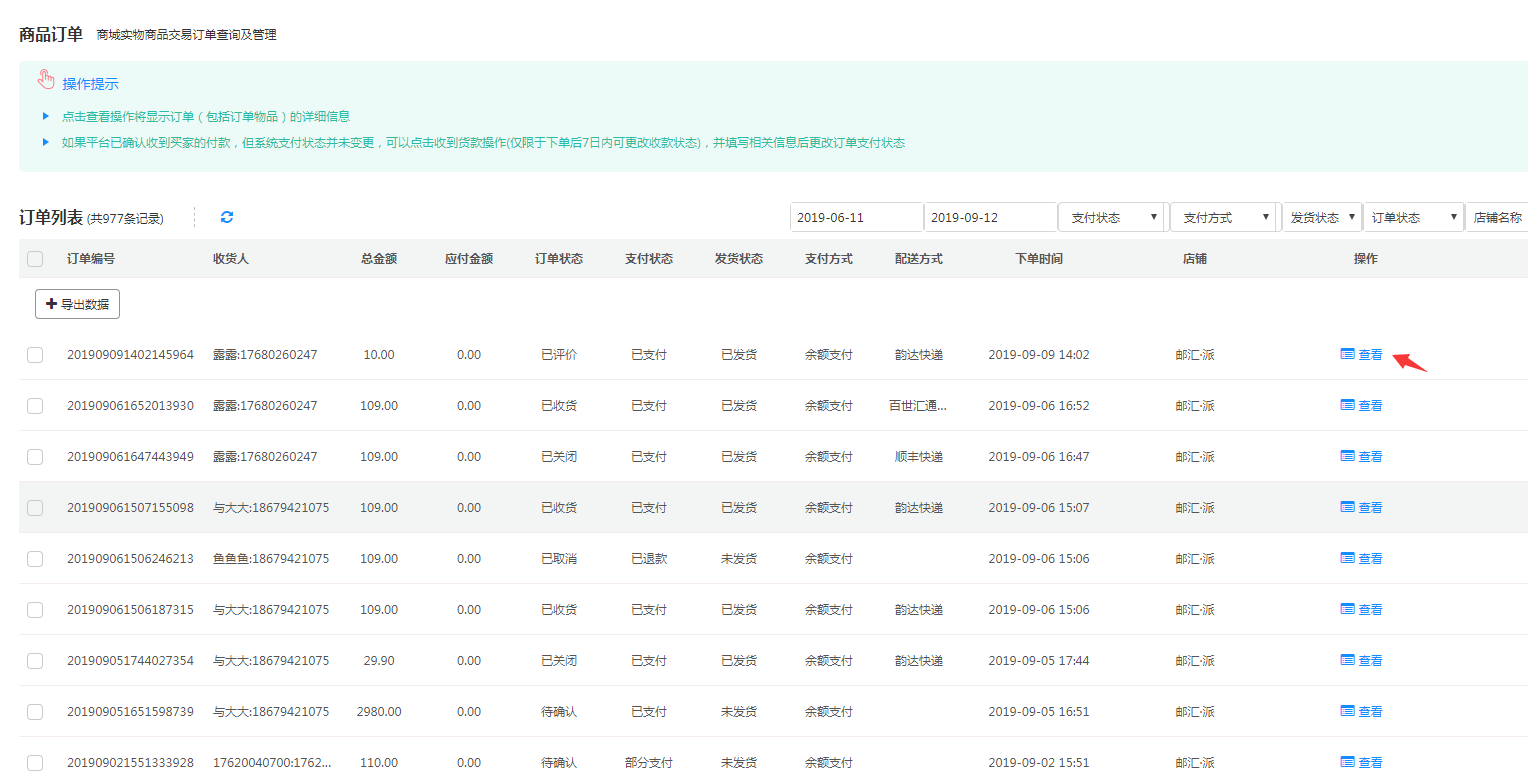The height and width of the screenshot is (783, 1528).
Task: Check the box for order 201909091402145964
Action: point(35,354)
